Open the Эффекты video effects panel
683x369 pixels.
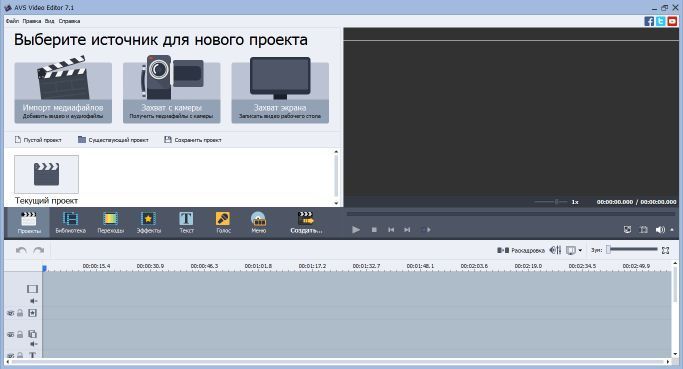[x=149, y=223]
